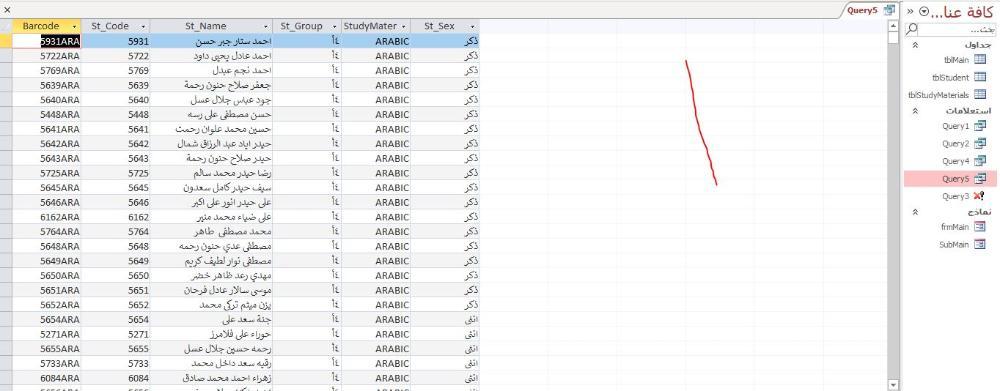Collapse the tables group in navigation pane

(915, 45)
